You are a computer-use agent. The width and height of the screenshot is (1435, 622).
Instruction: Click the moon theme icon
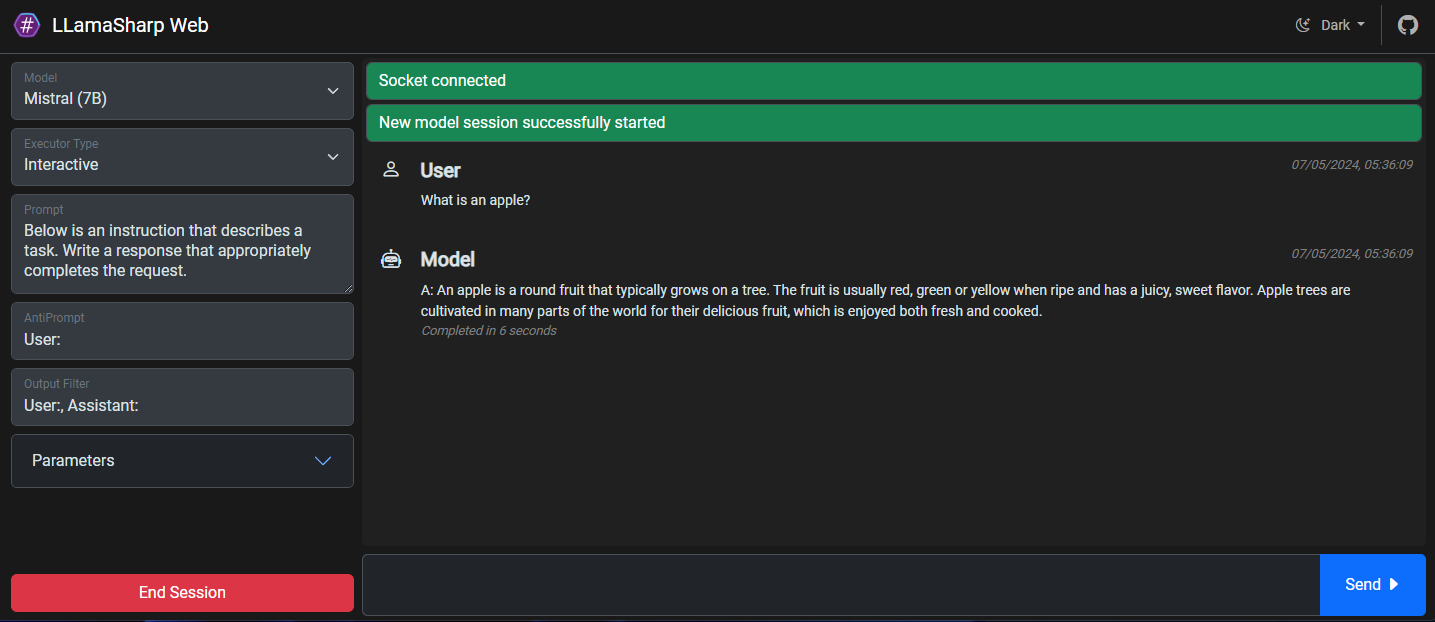(1303, 25)
